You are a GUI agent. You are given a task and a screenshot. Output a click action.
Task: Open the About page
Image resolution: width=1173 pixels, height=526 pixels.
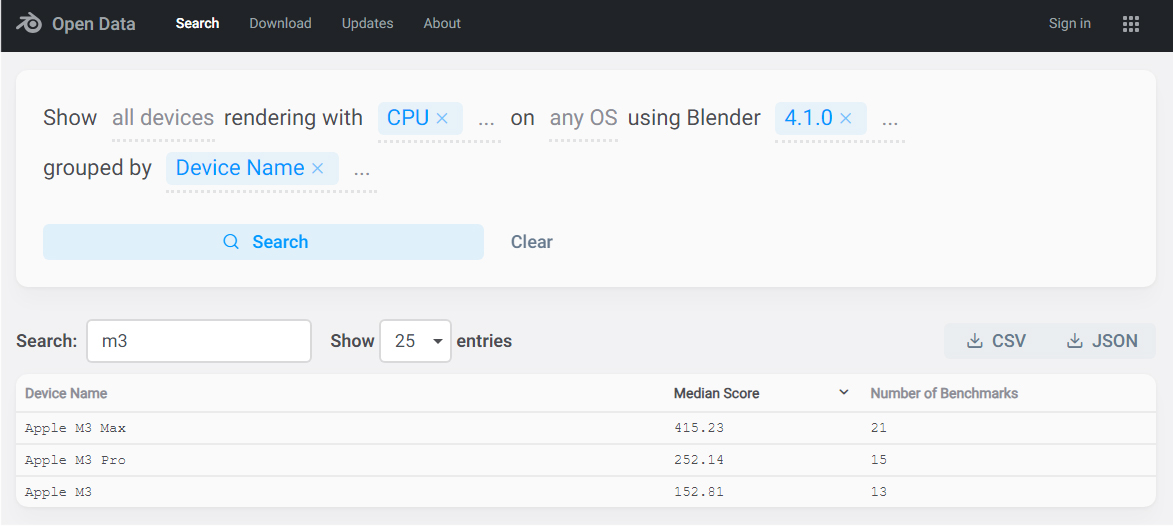(x=442, y=23)
